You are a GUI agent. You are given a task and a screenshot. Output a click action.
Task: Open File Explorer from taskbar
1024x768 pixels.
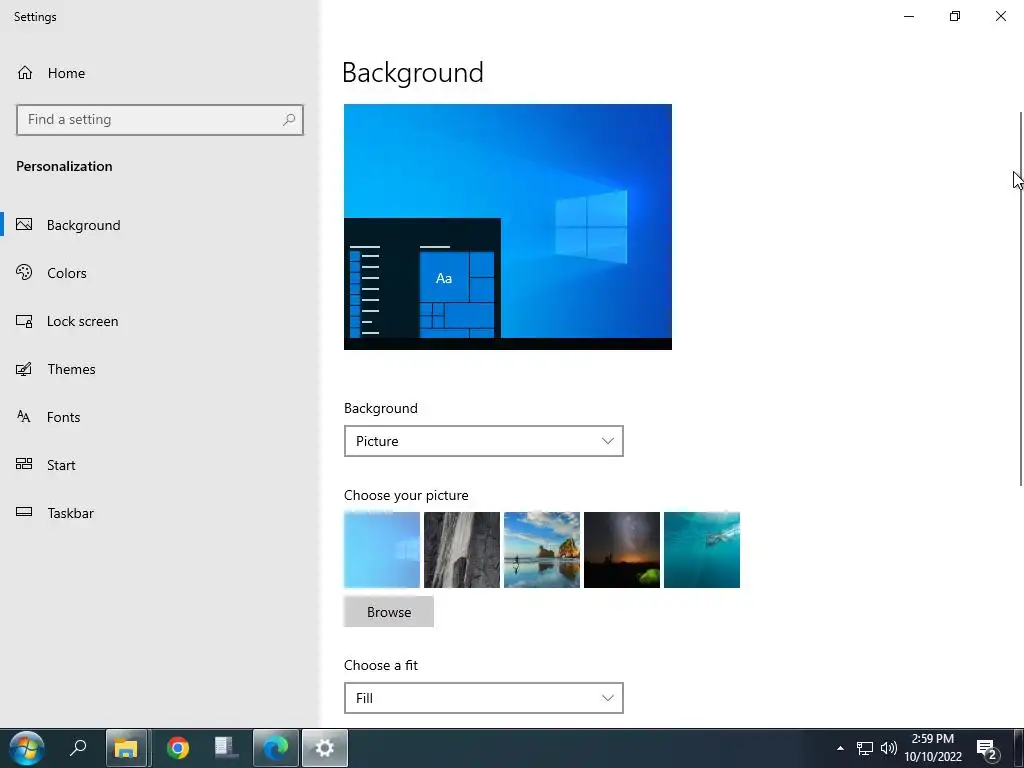click(x=126, y=748)
